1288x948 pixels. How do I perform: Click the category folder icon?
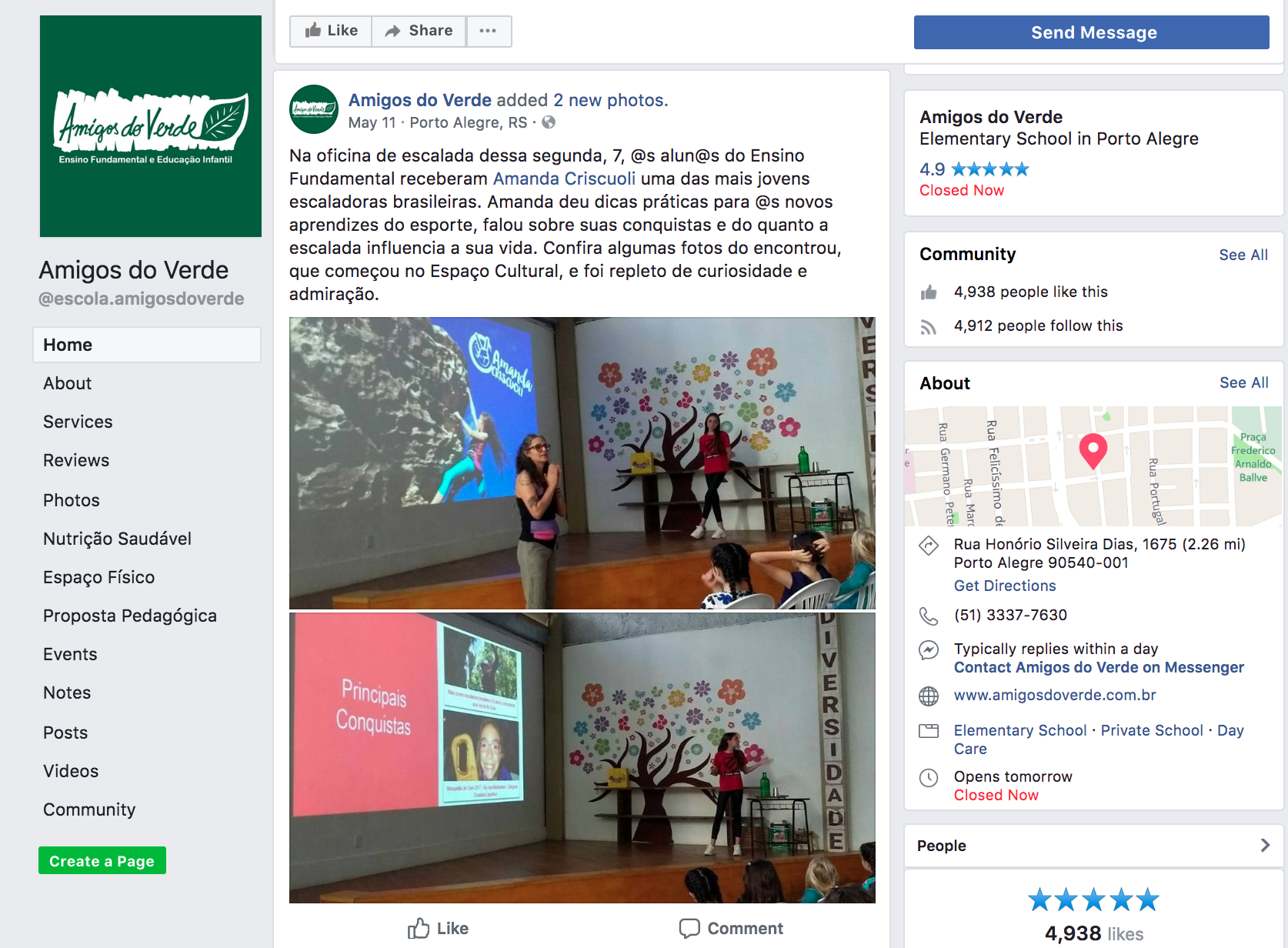point(929,730)
